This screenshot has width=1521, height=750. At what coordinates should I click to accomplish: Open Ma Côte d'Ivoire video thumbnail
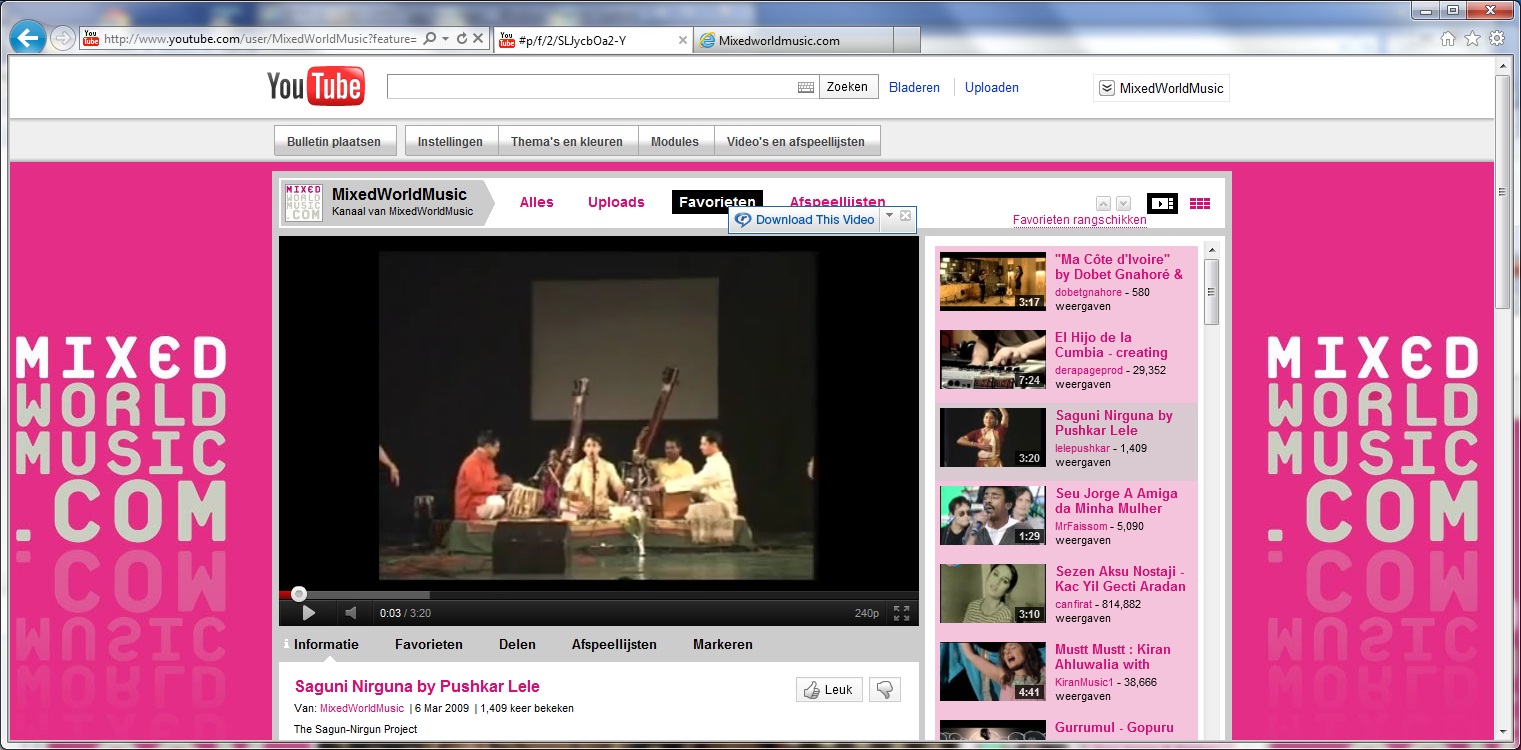(993, 282)
